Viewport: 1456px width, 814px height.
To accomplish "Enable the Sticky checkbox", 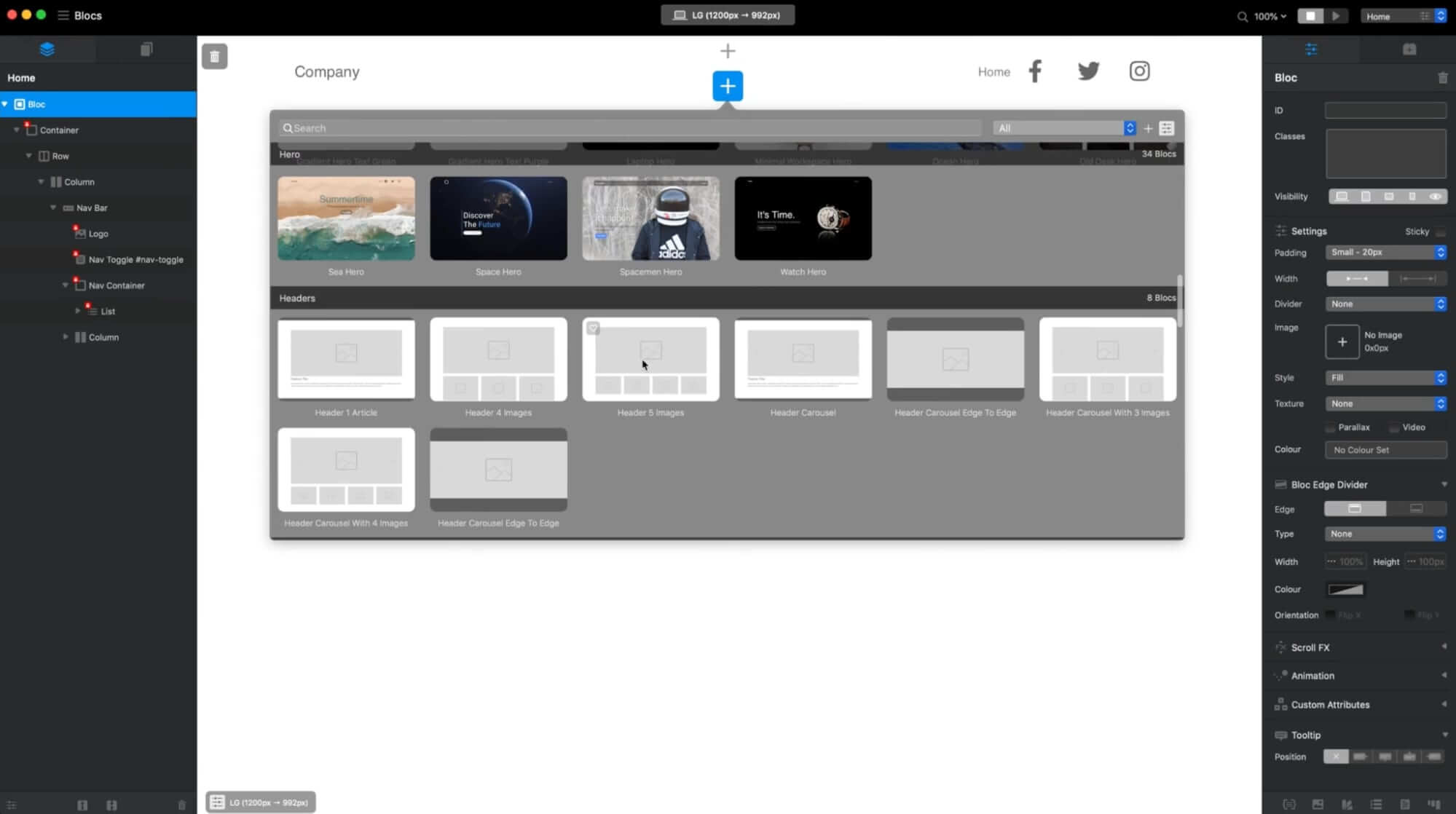I will click(x=1441, y=232).
